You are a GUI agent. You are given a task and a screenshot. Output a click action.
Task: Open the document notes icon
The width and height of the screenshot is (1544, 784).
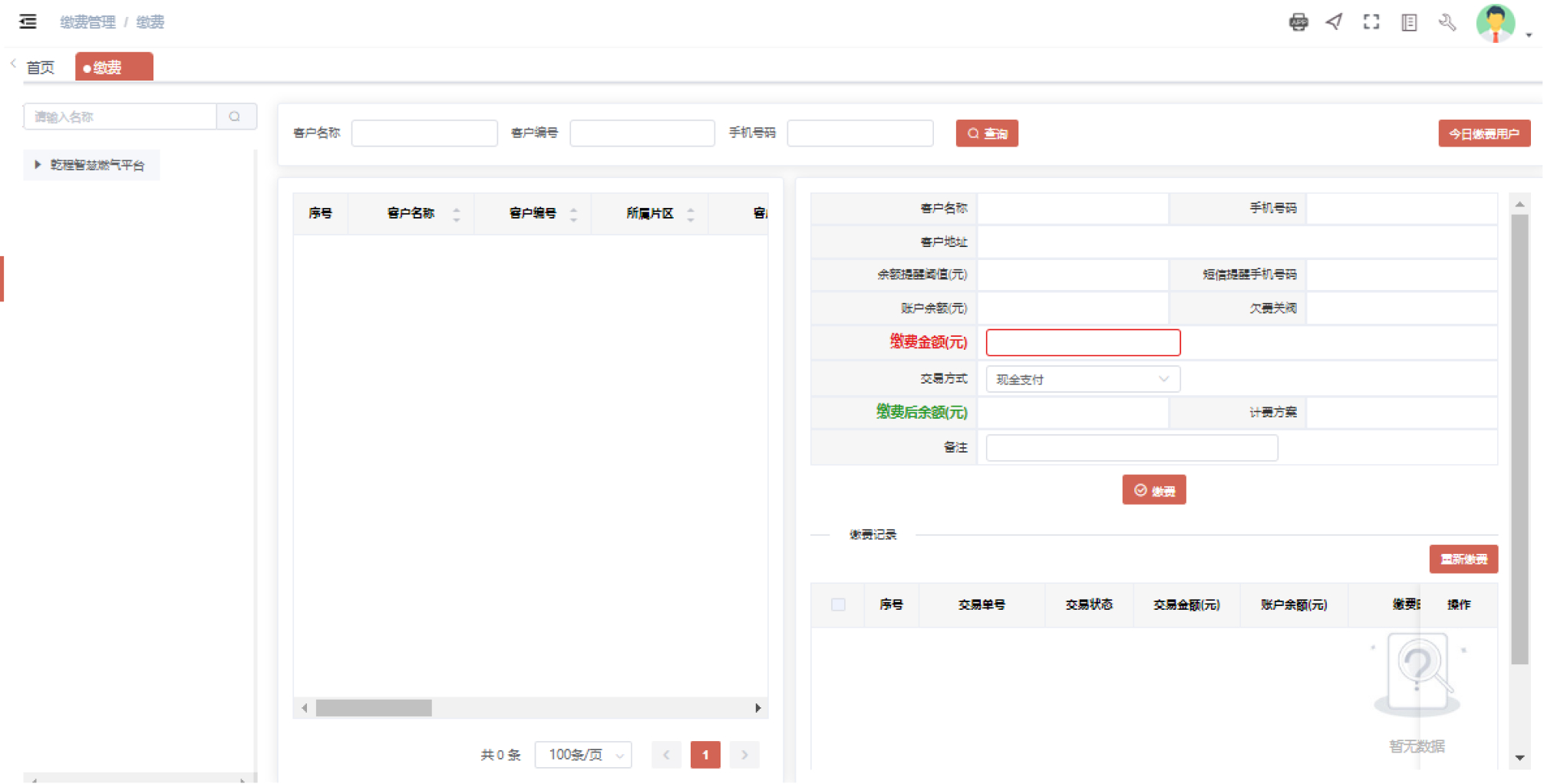point(1409,22)
